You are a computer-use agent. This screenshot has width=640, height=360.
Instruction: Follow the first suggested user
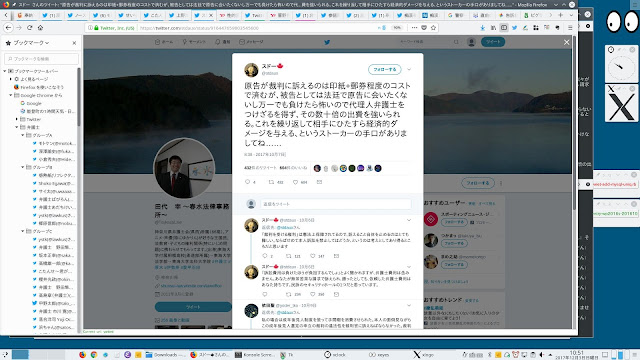[x=454, y=222]
